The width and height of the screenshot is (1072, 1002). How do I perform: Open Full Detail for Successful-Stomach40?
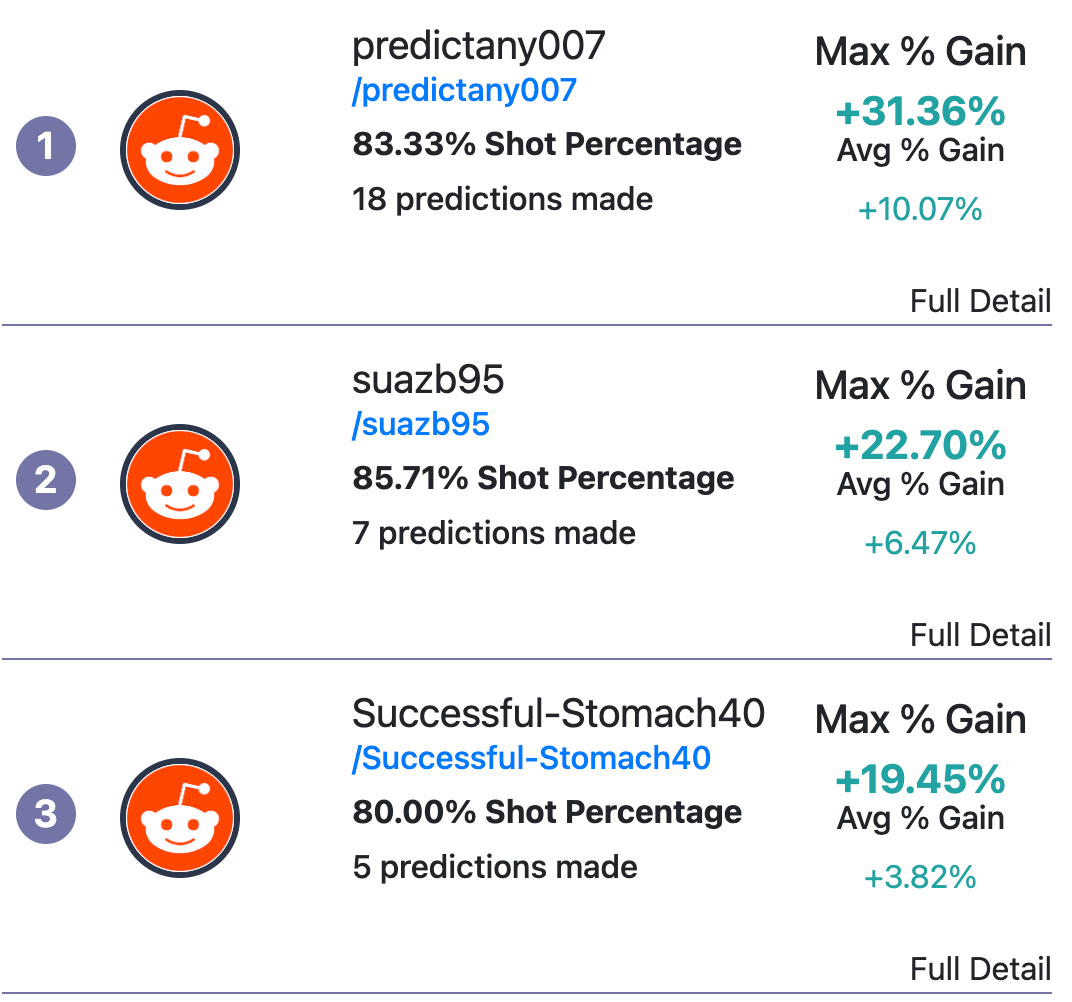pyautogui.click(x=980, y=969)
